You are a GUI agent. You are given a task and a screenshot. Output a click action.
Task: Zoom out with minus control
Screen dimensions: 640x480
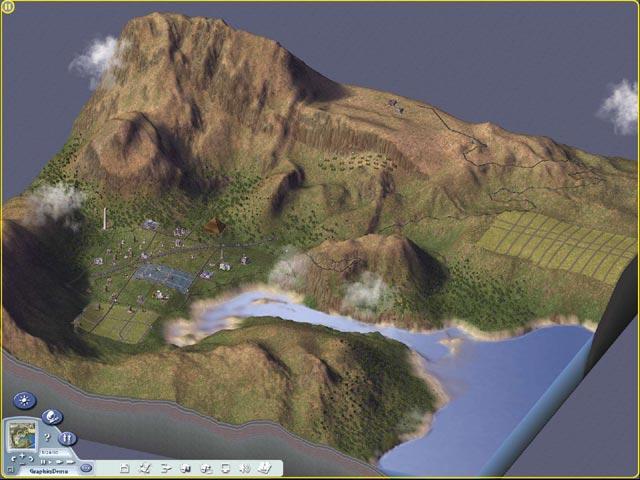[22, 463]
